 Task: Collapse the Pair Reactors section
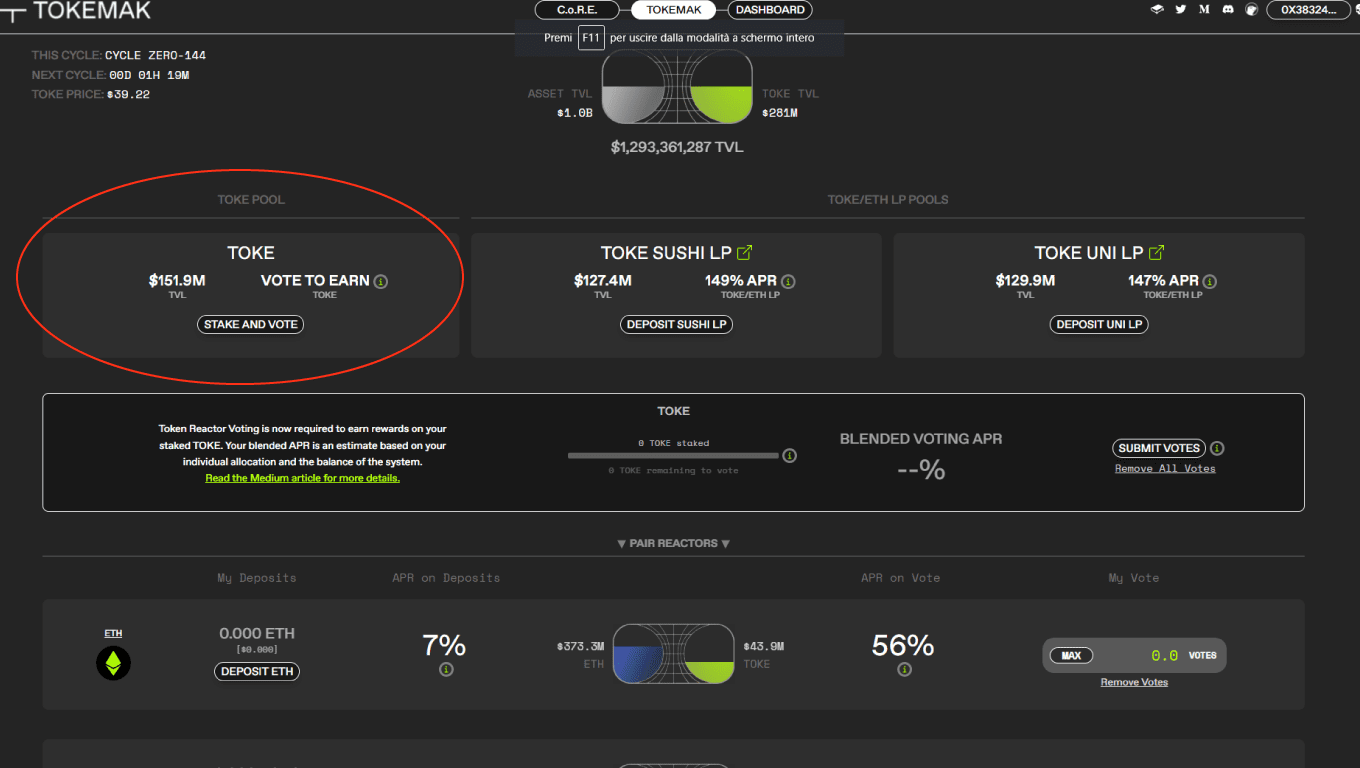[x=674, y=543]
